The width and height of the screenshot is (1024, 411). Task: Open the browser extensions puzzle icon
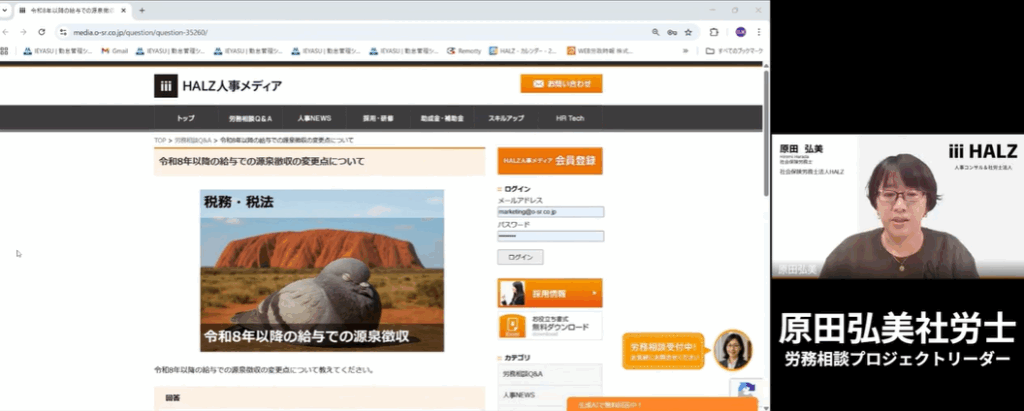tap(714, 32)
